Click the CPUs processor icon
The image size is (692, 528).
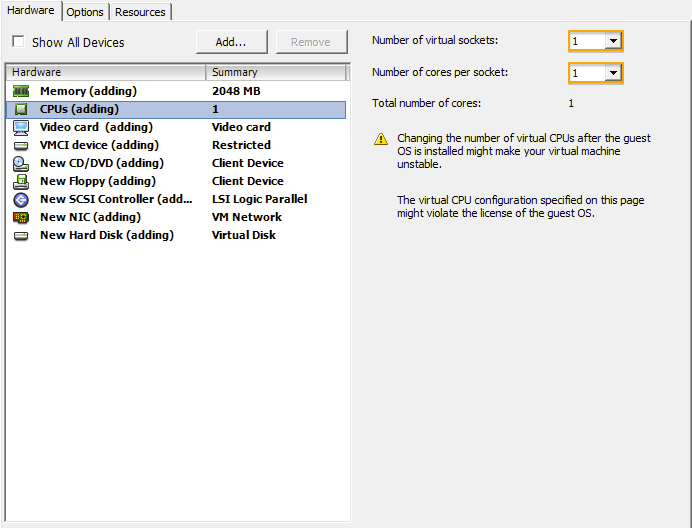[x=21, y=109]
